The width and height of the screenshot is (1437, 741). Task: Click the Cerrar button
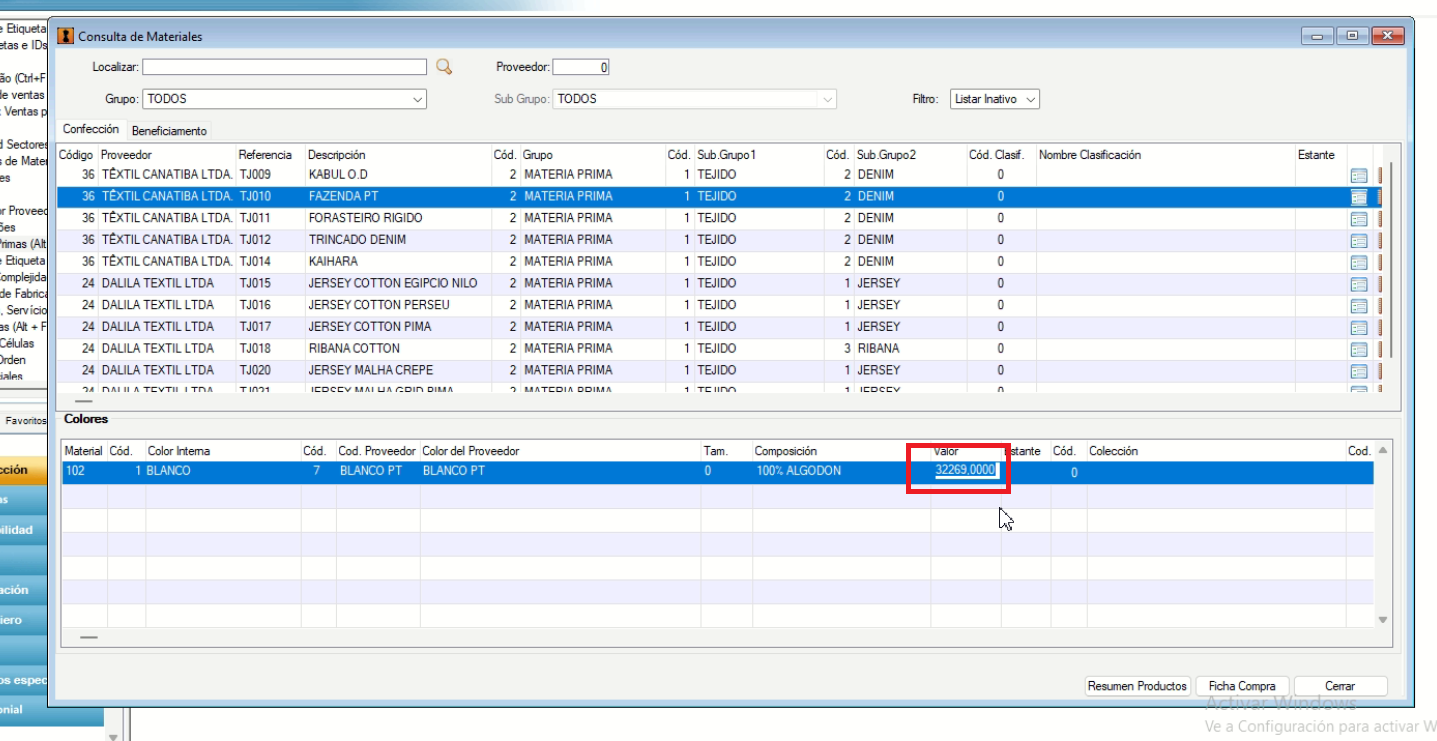[x=1340, y=686]
